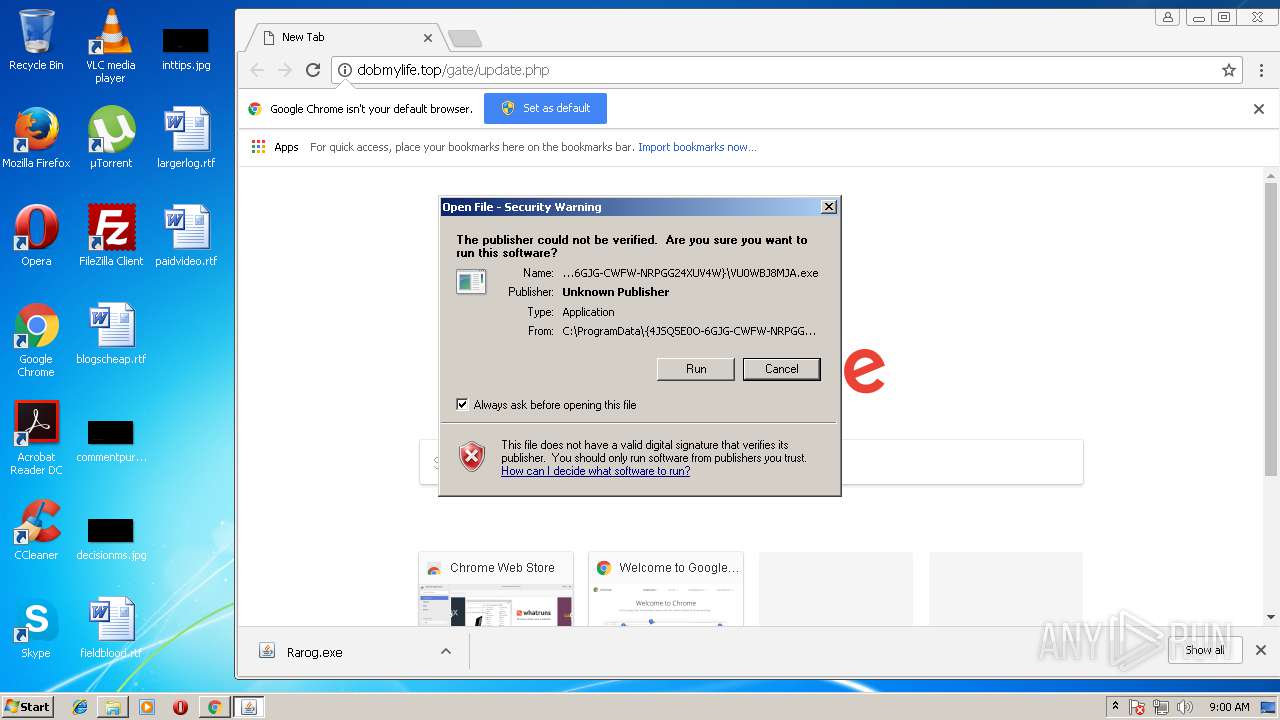Open Action Center flag tray icon

1137,707
